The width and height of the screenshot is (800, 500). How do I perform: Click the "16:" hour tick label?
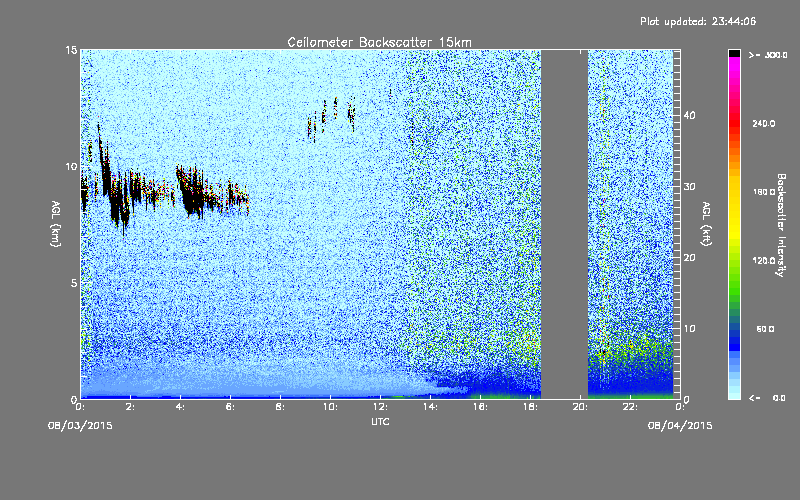click(480, 407)
